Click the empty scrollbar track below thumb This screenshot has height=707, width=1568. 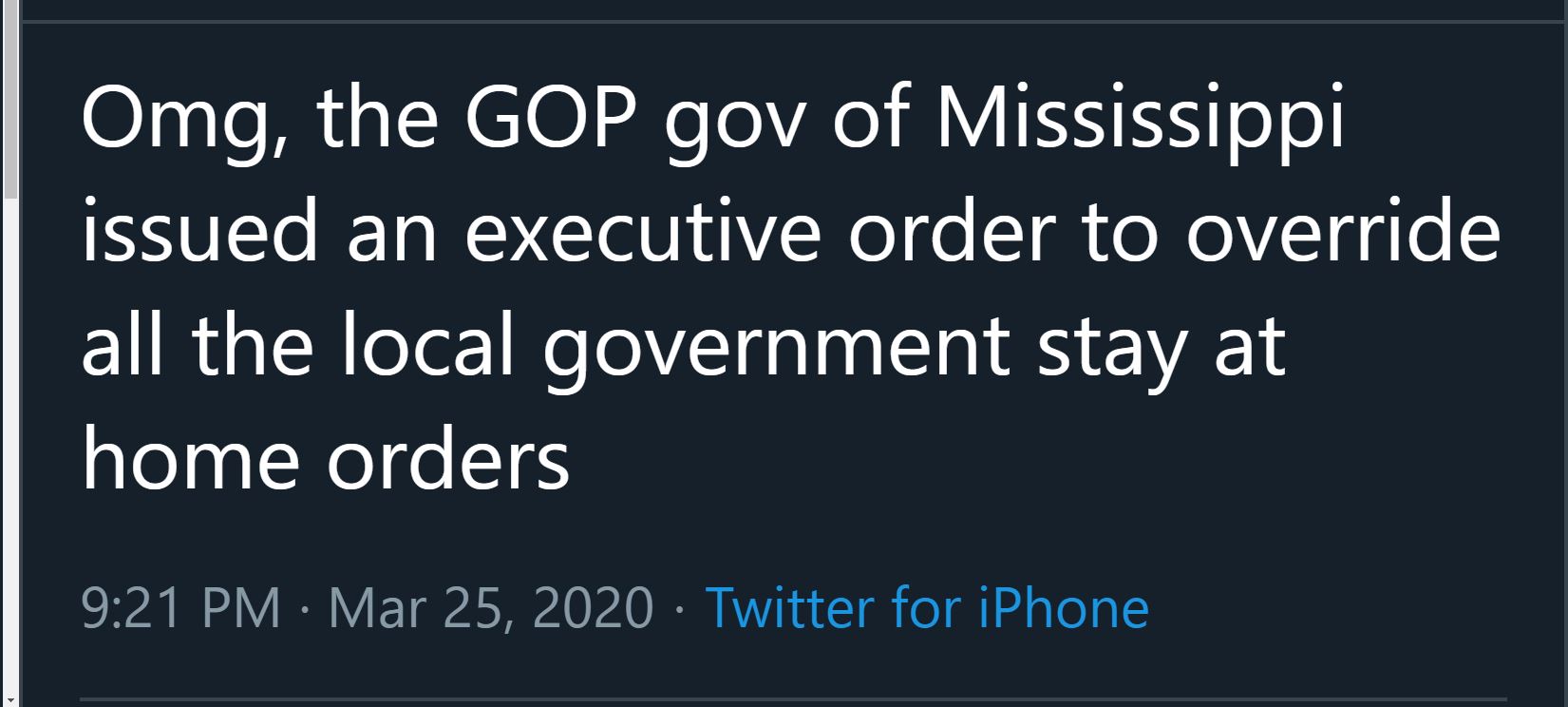pos(9,447)
